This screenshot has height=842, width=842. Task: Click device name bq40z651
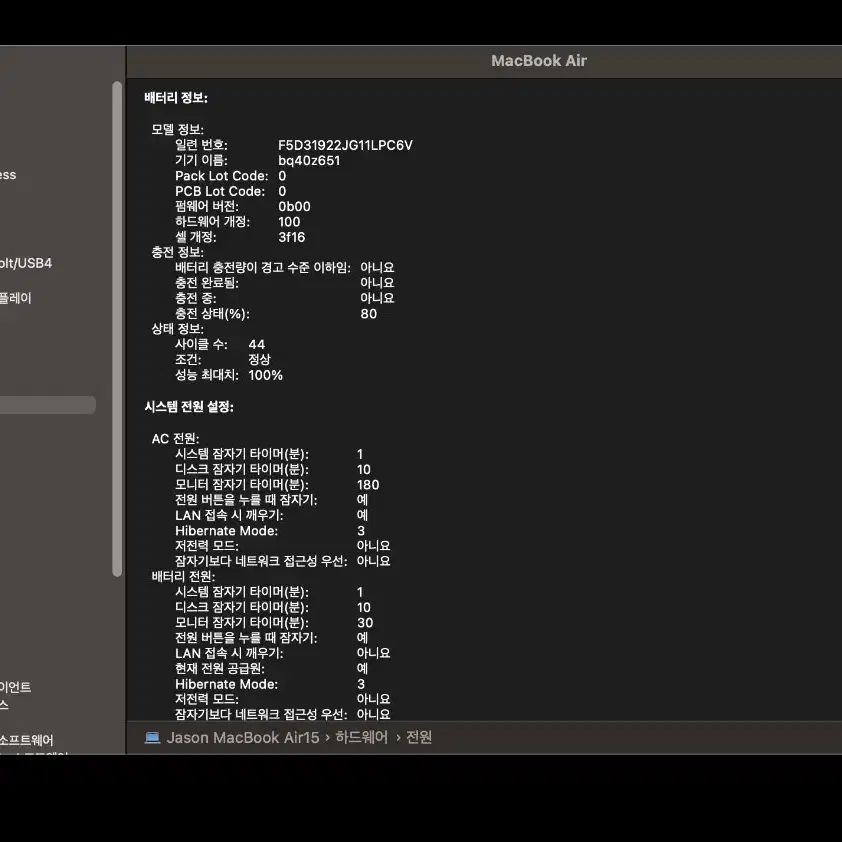[x=309, y=161]
